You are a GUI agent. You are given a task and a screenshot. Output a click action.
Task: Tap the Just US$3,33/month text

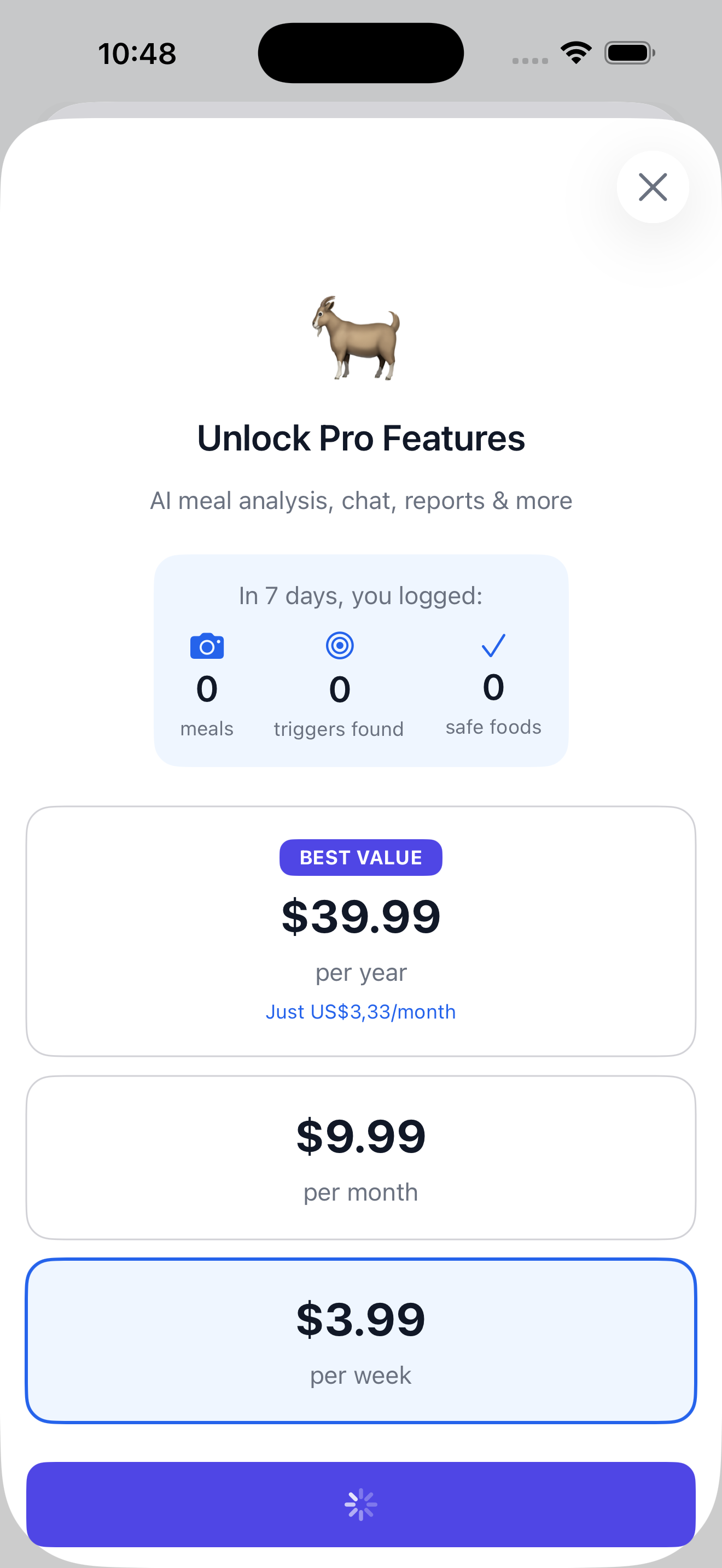click(361, 1011)
